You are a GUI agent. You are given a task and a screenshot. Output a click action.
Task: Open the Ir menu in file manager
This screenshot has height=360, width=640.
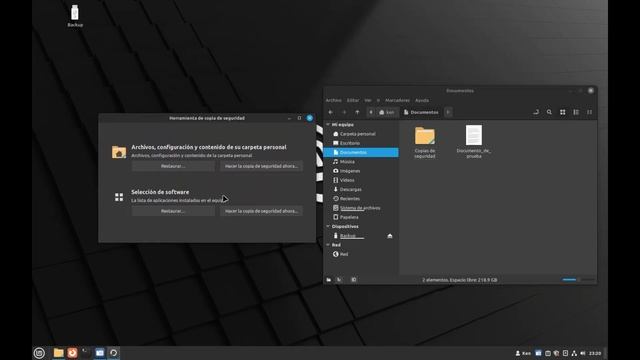[x=378, y=100]
